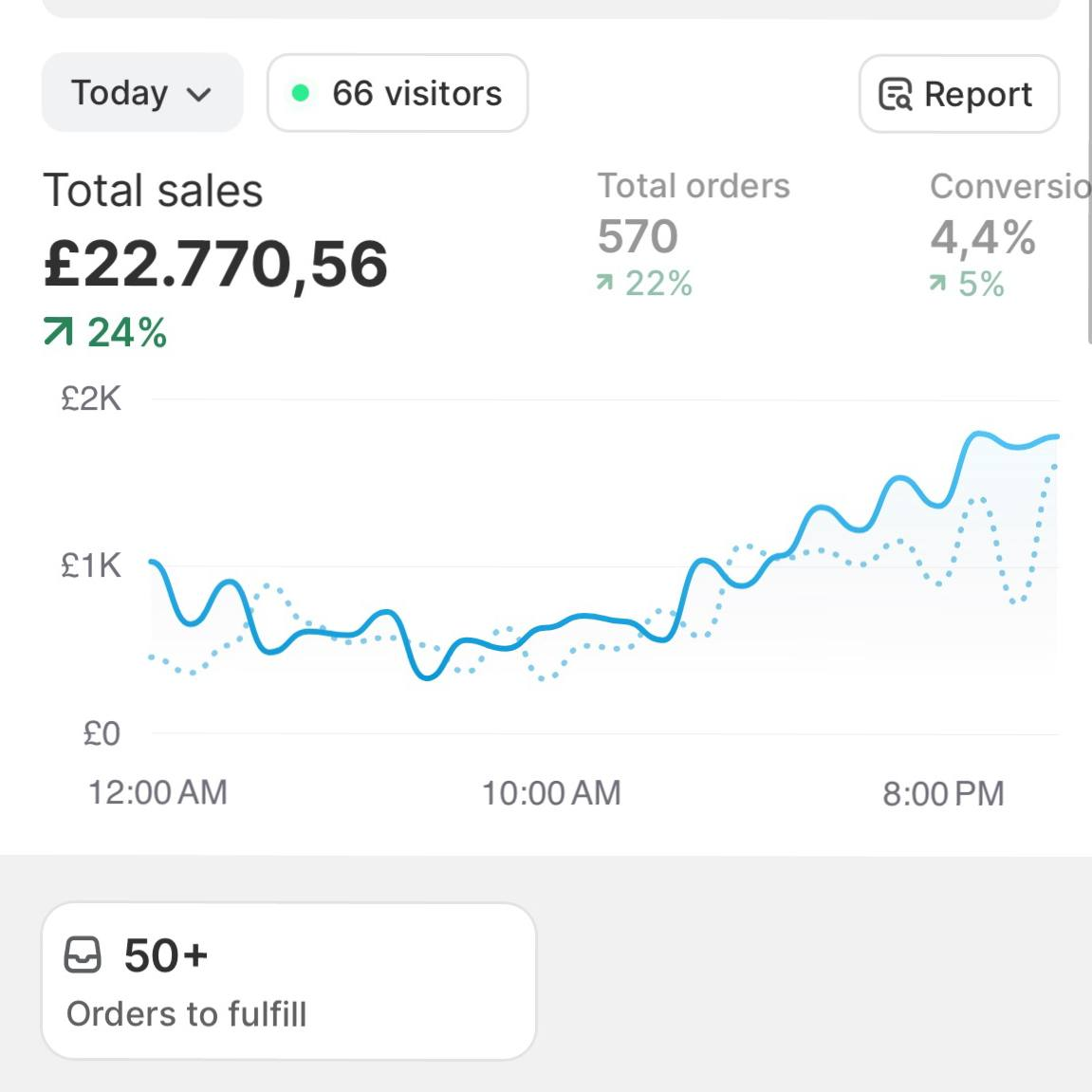Click the 8:00 PM chart axis label
This screenshot has width=1092, height=1092.
pos(943,793)
